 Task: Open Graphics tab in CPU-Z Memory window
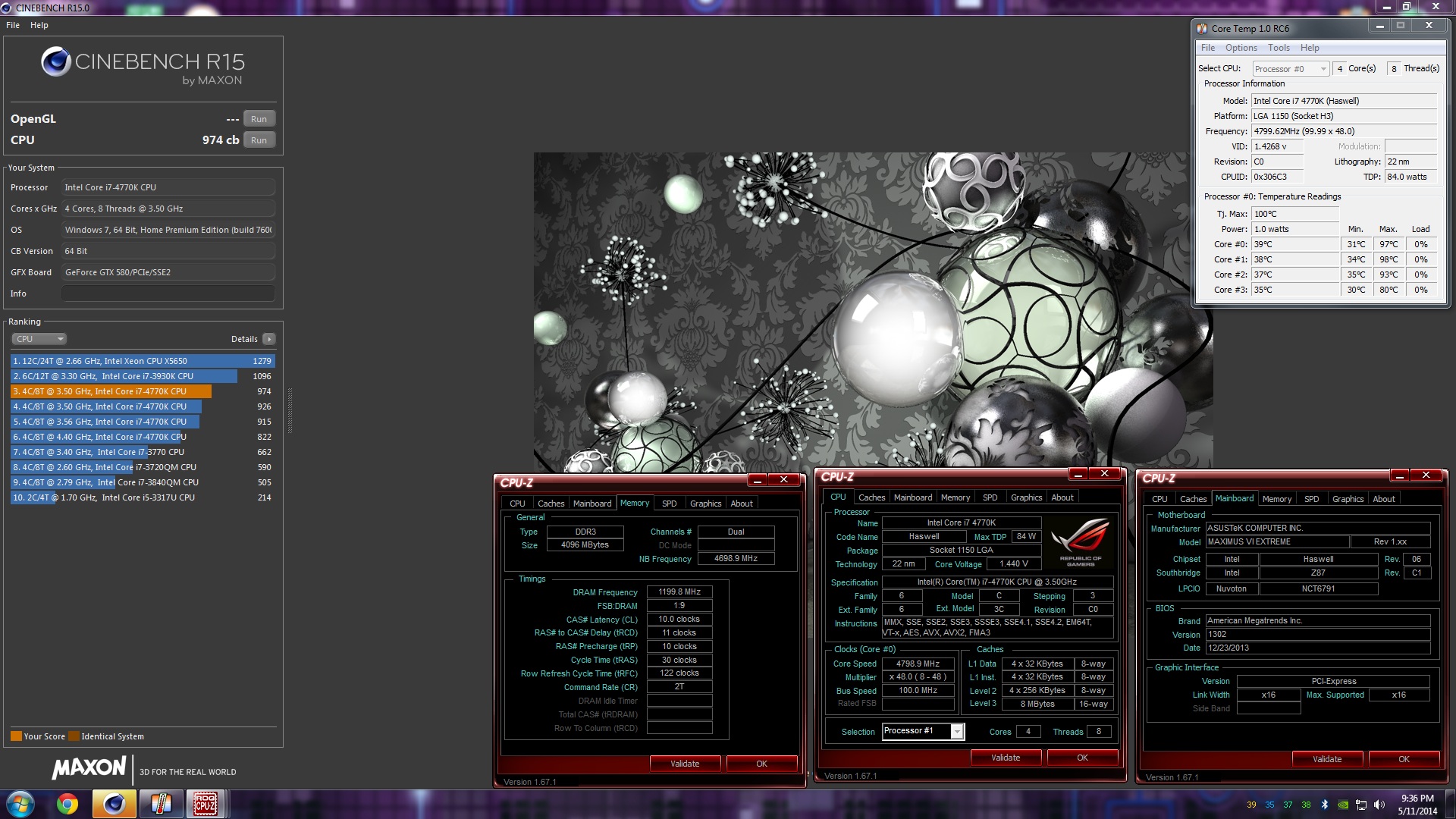[x=705, y=504]
